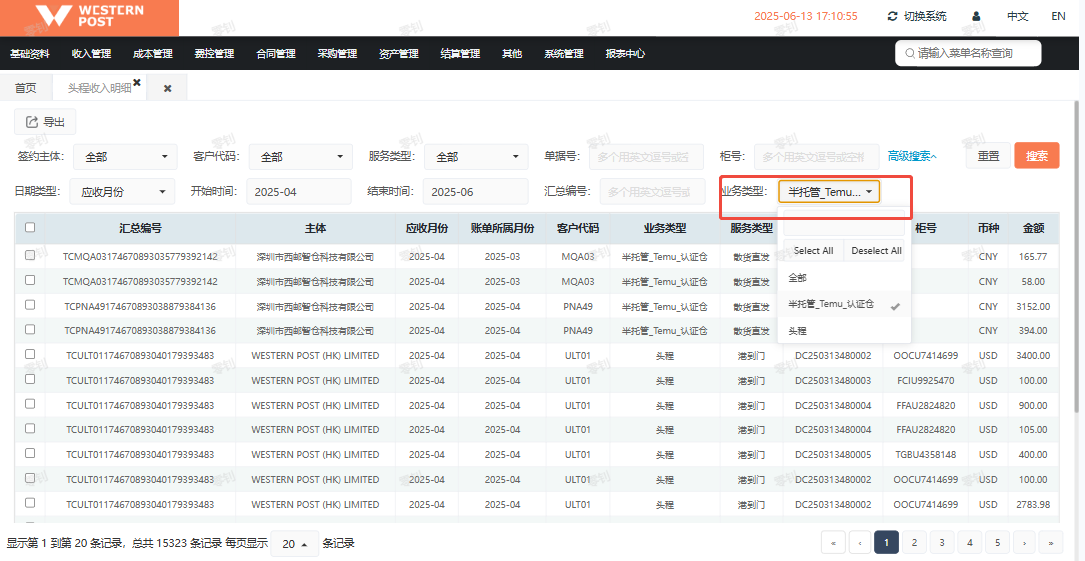Screen dimensions: 1085x561
Task: Focus the 柜号 input field
Action: (817, 157)
